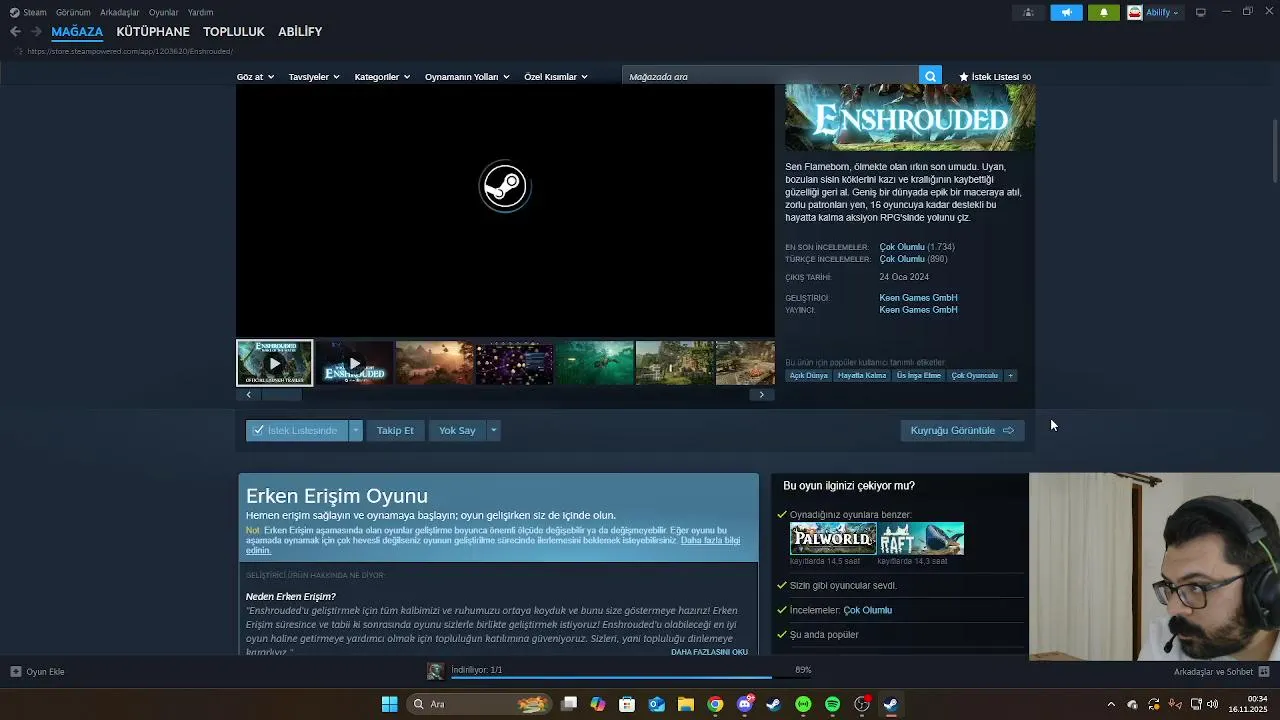Open the Keen Games GmbH developer link
Image resolution: width=1280 pixels, height=720 pixels.
click(x=918, y=298)
